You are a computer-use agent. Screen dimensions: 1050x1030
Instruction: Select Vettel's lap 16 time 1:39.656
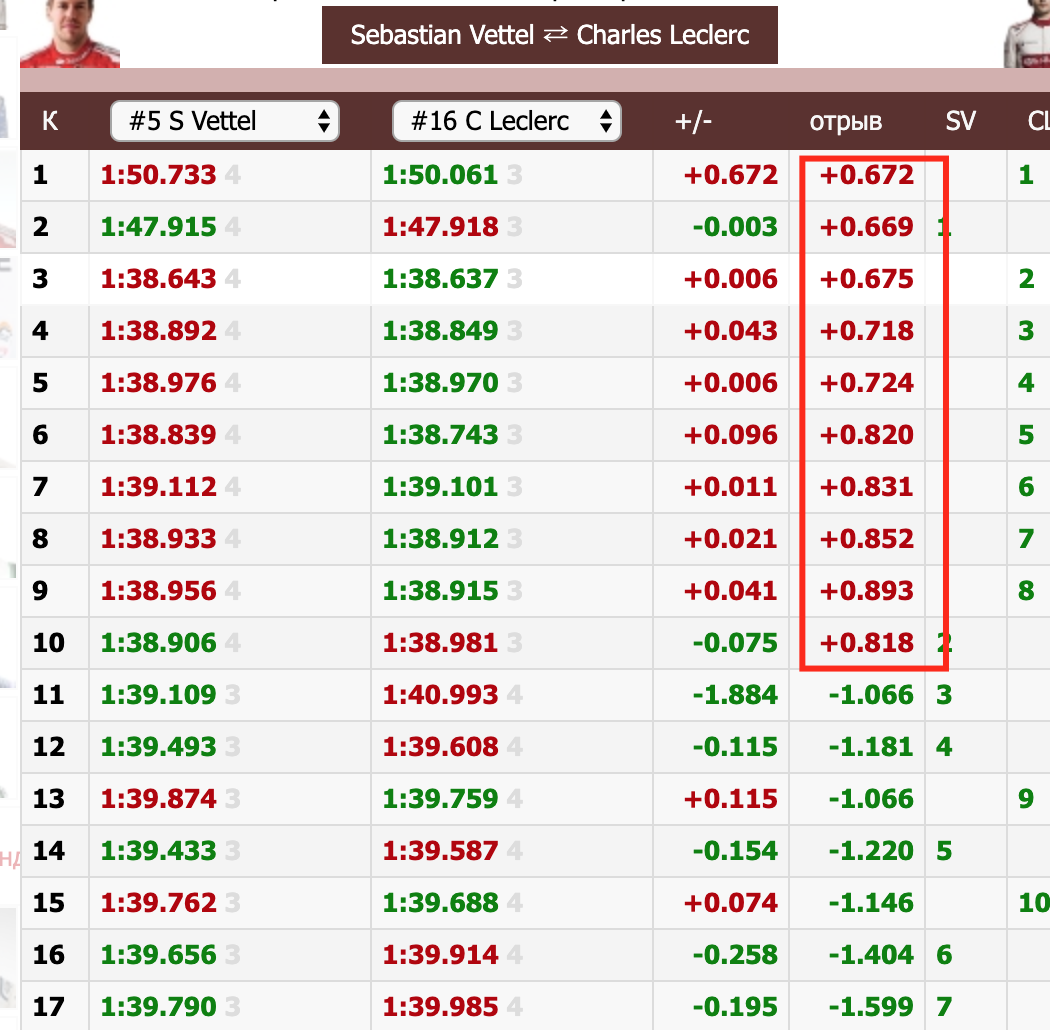159,955
